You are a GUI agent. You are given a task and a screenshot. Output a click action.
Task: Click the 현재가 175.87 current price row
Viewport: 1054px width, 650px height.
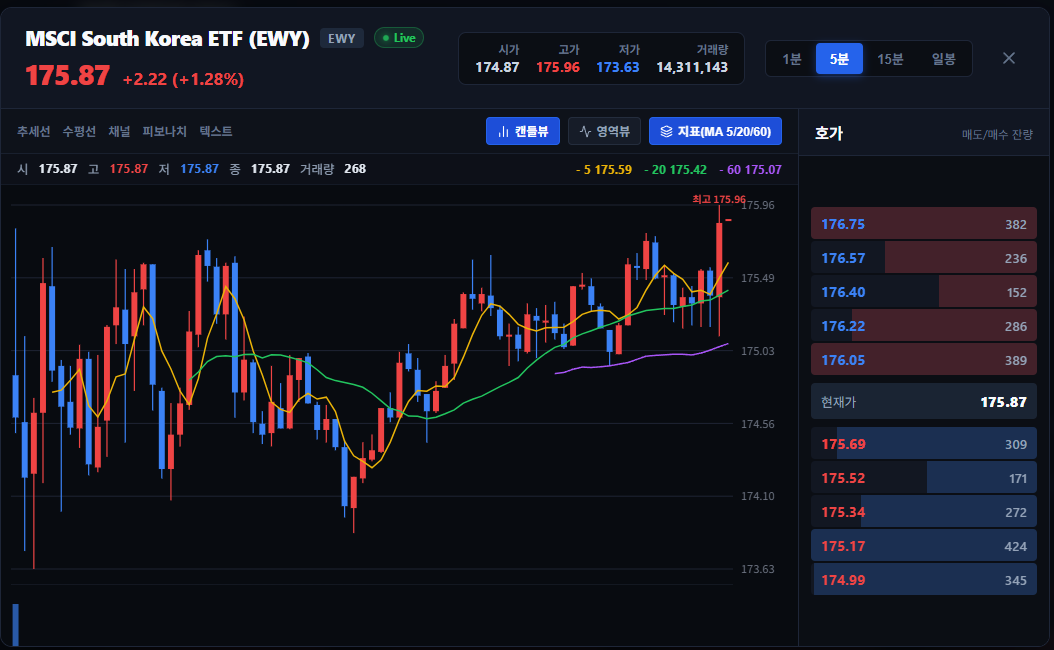click(x=924, y=402)
